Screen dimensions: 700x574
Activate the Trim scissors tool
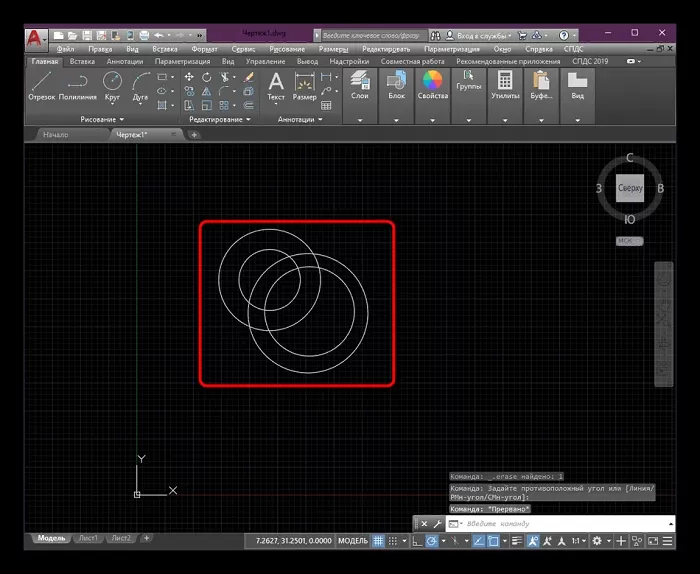point(225,77)
